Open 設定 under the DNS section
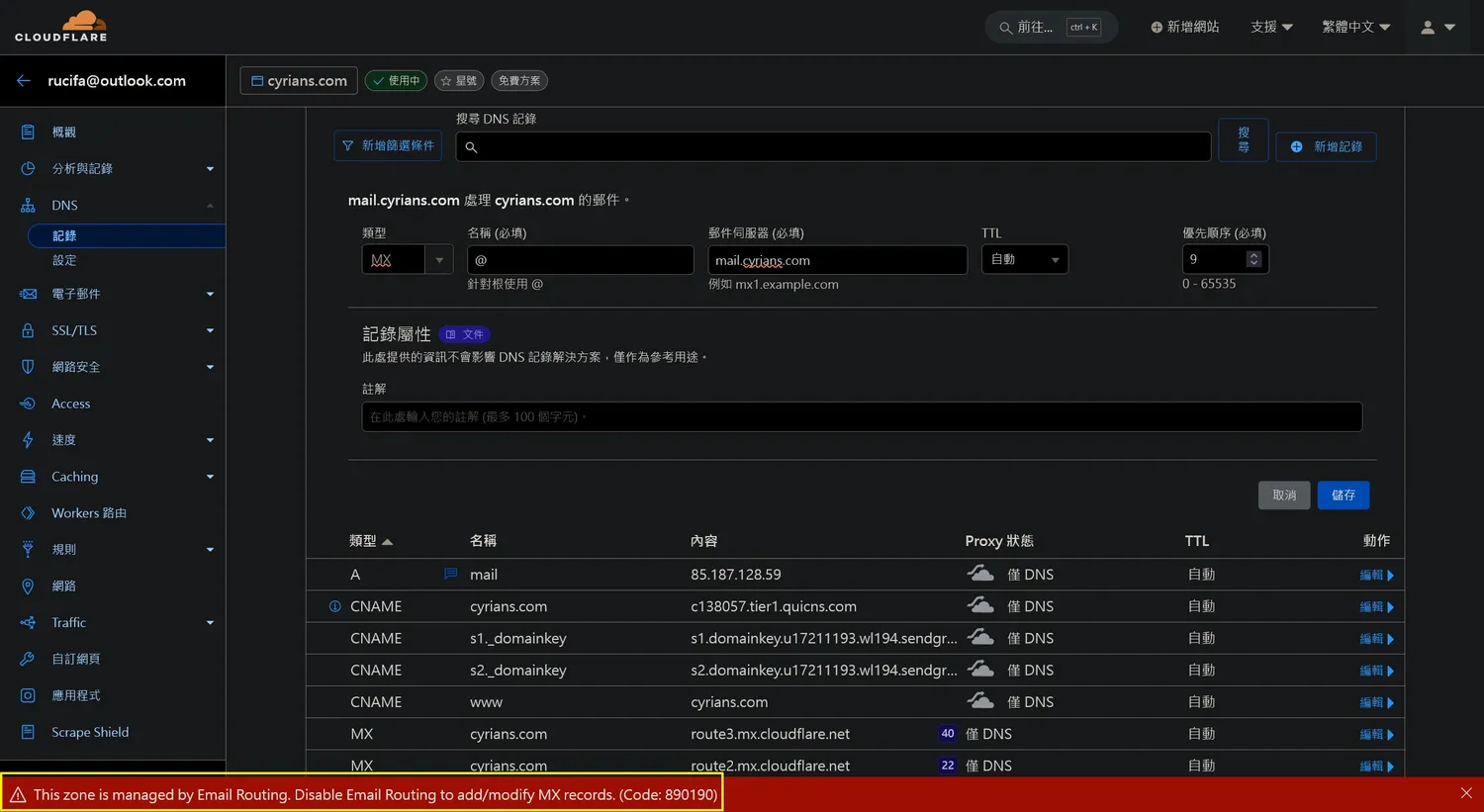 point(64,260)
